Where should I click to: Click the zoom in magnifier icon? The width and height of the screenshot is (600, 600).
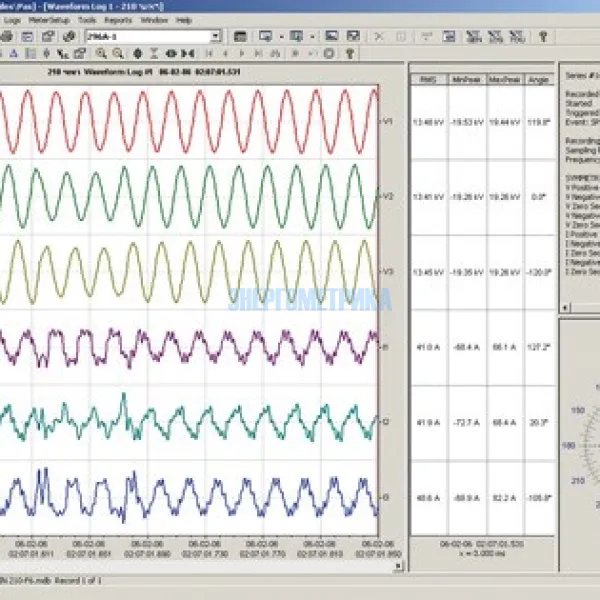click(x=101, y=53)
